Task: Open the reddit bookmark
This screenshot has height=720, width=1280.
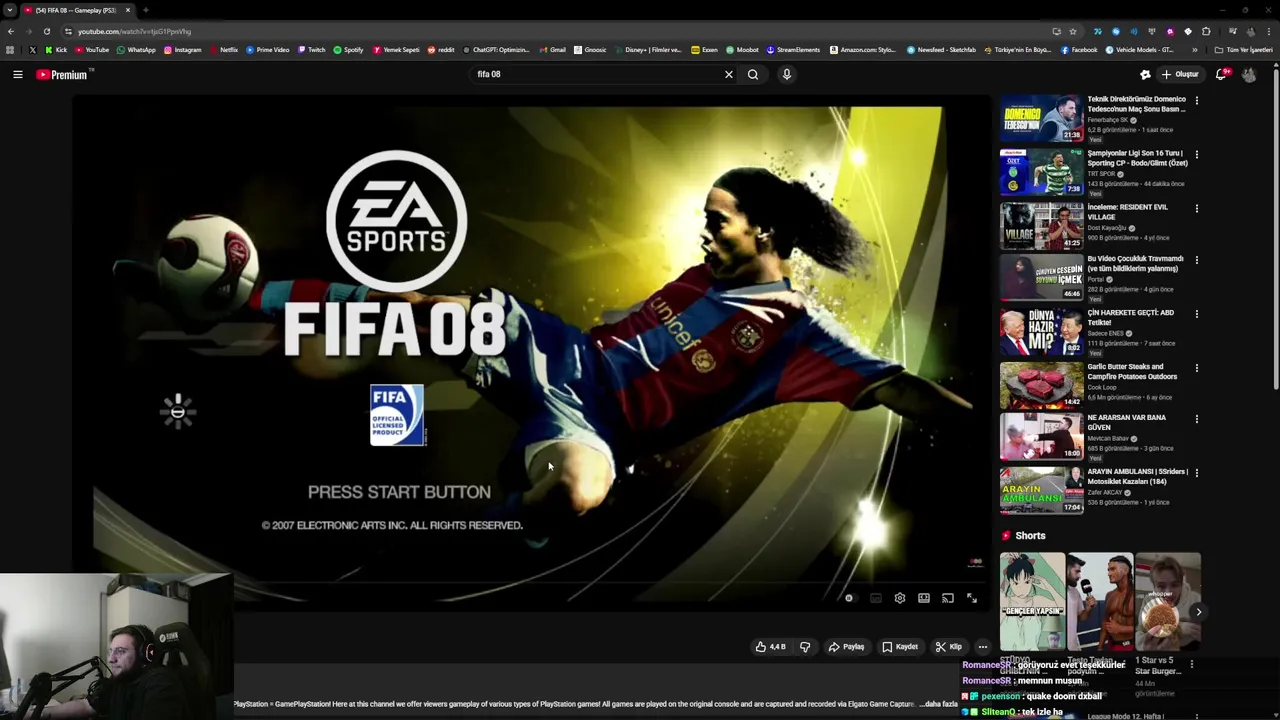Action: point(440,49)
